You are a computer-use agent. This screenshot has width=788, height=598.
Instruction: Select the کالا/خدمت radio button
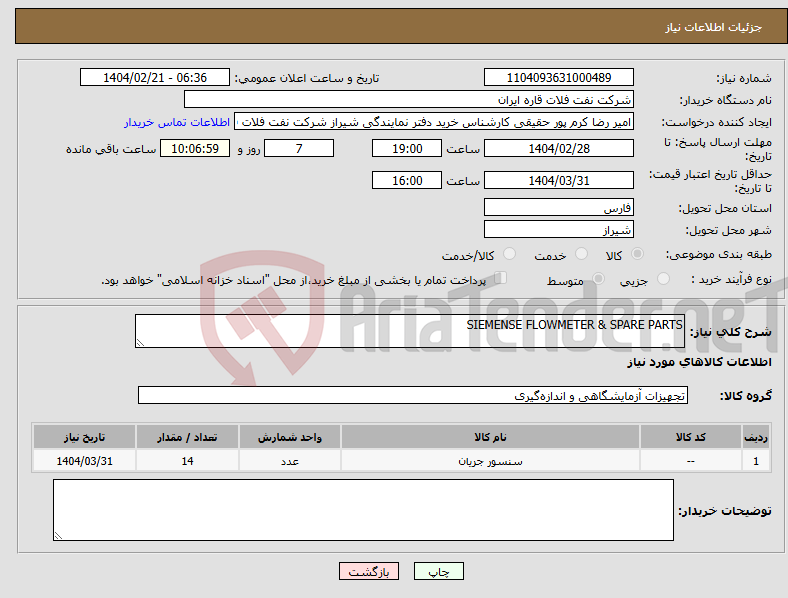coord(509,254)
